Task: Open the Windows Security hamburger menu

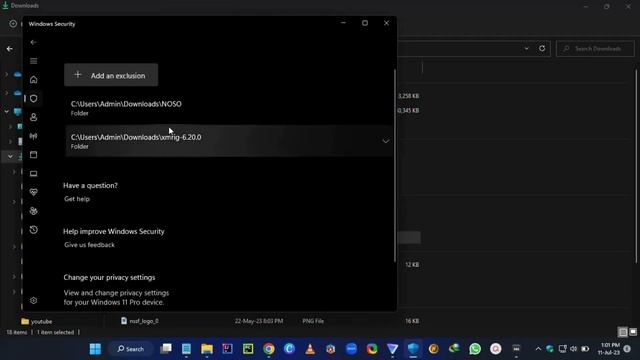Action: click(33, 61)
